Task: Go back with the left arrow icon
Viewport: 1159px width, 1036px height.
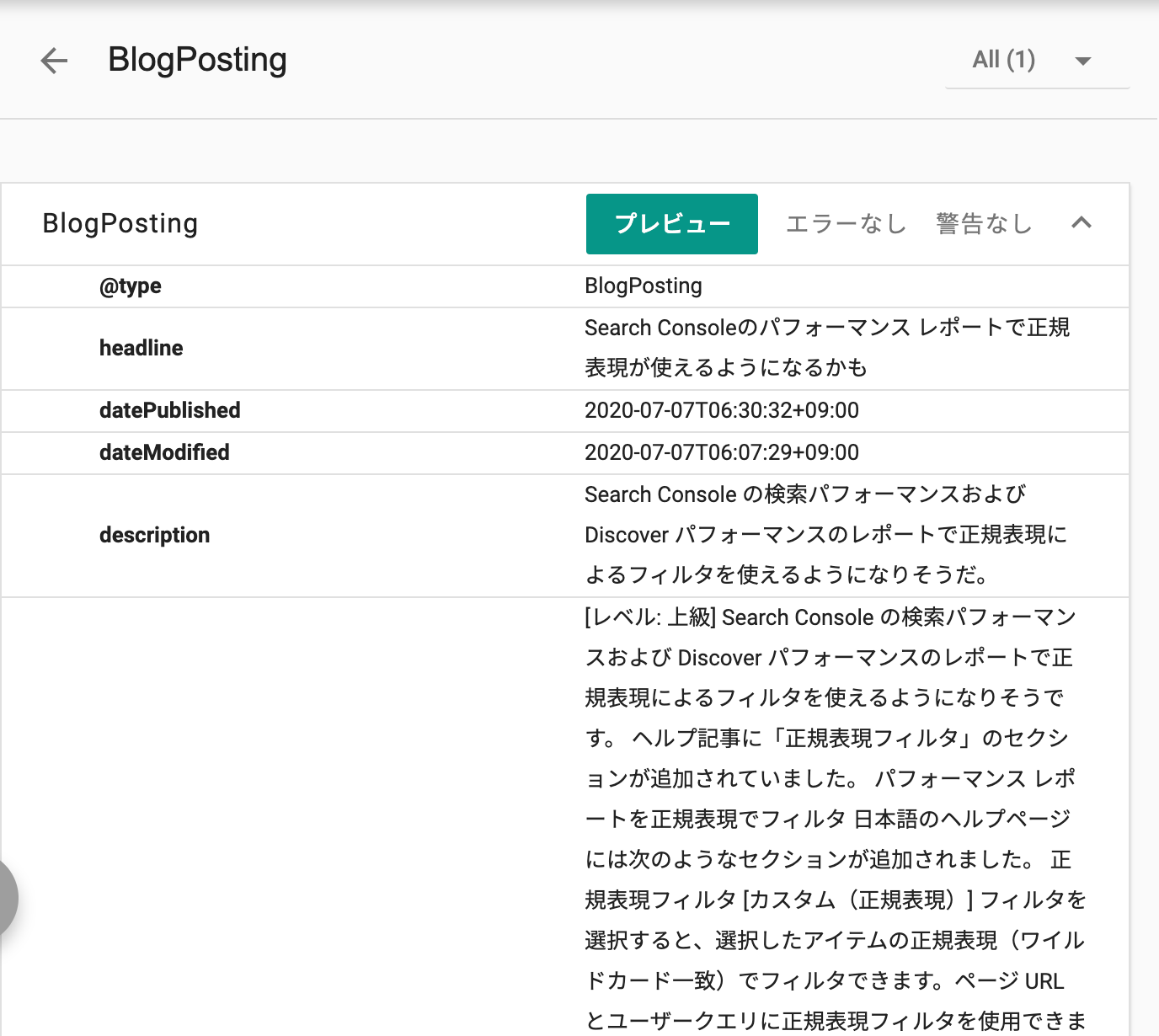Action: [54, 61]
